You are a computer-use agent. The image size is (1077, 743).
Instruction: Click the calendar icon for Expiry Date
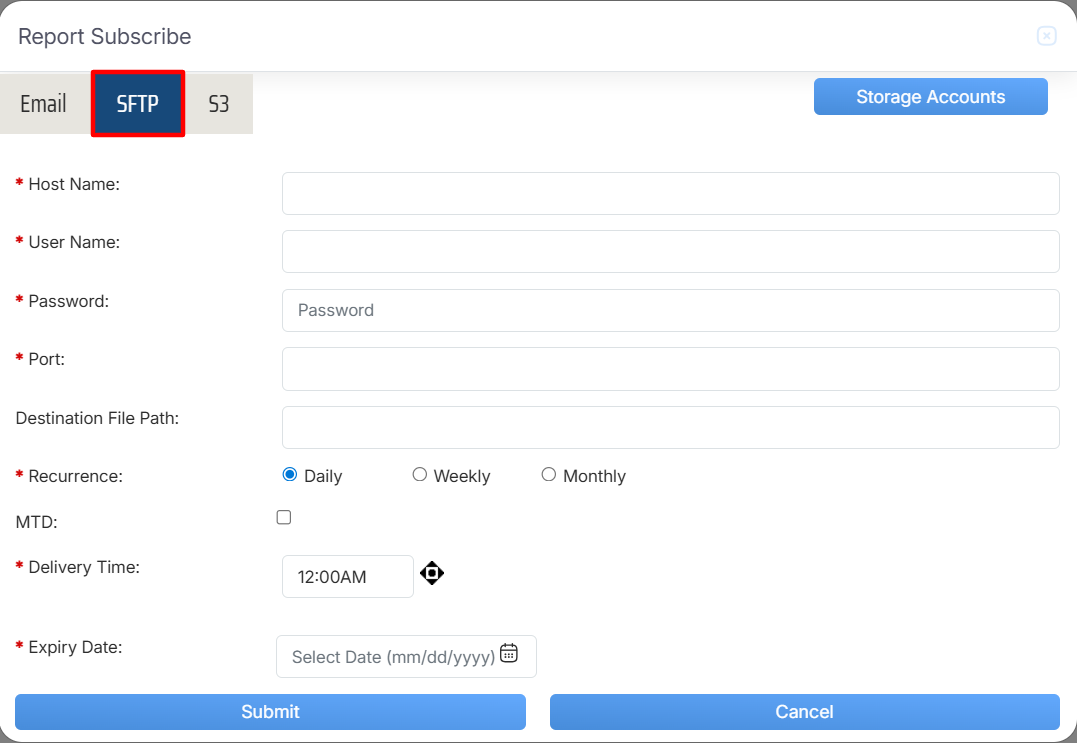(509, 653)
